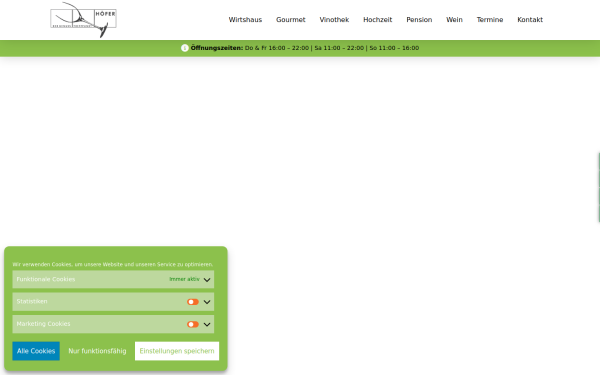Open the Termine menu item

point(490,20)
